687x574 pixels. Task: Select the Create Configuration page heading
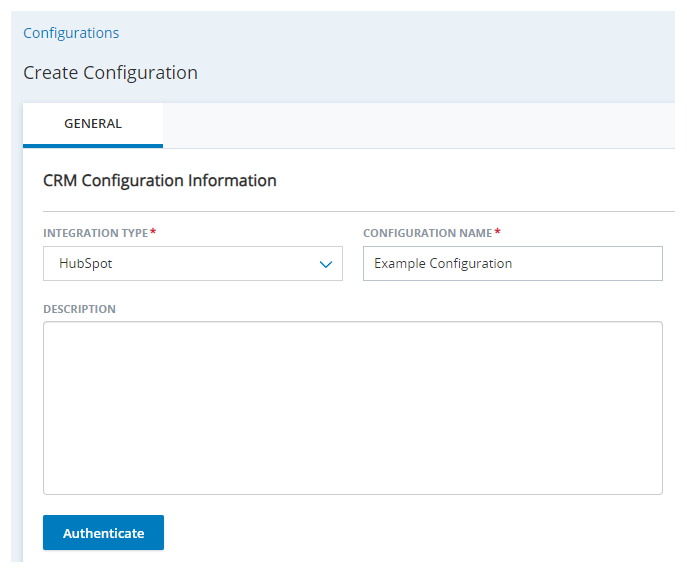110,73
